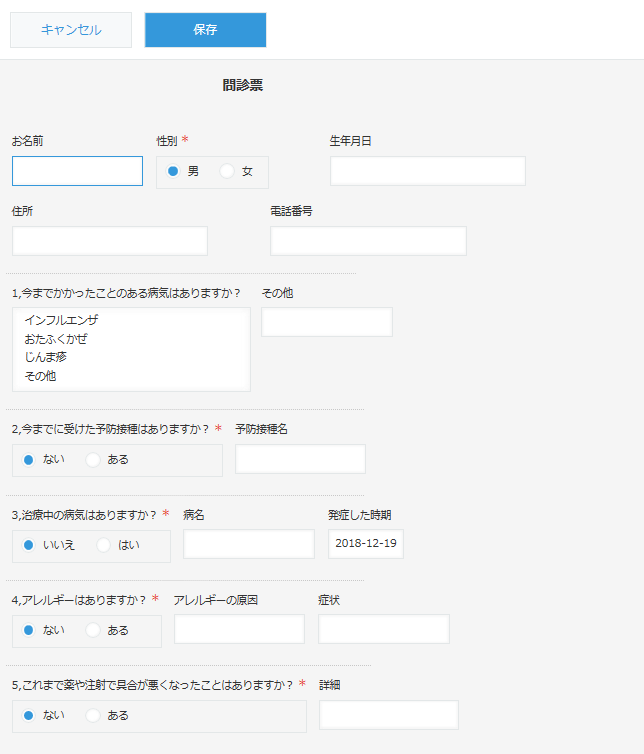Select ない for 予防接種 question
Screen dimensions: 644x754
(x=28, y=460)
